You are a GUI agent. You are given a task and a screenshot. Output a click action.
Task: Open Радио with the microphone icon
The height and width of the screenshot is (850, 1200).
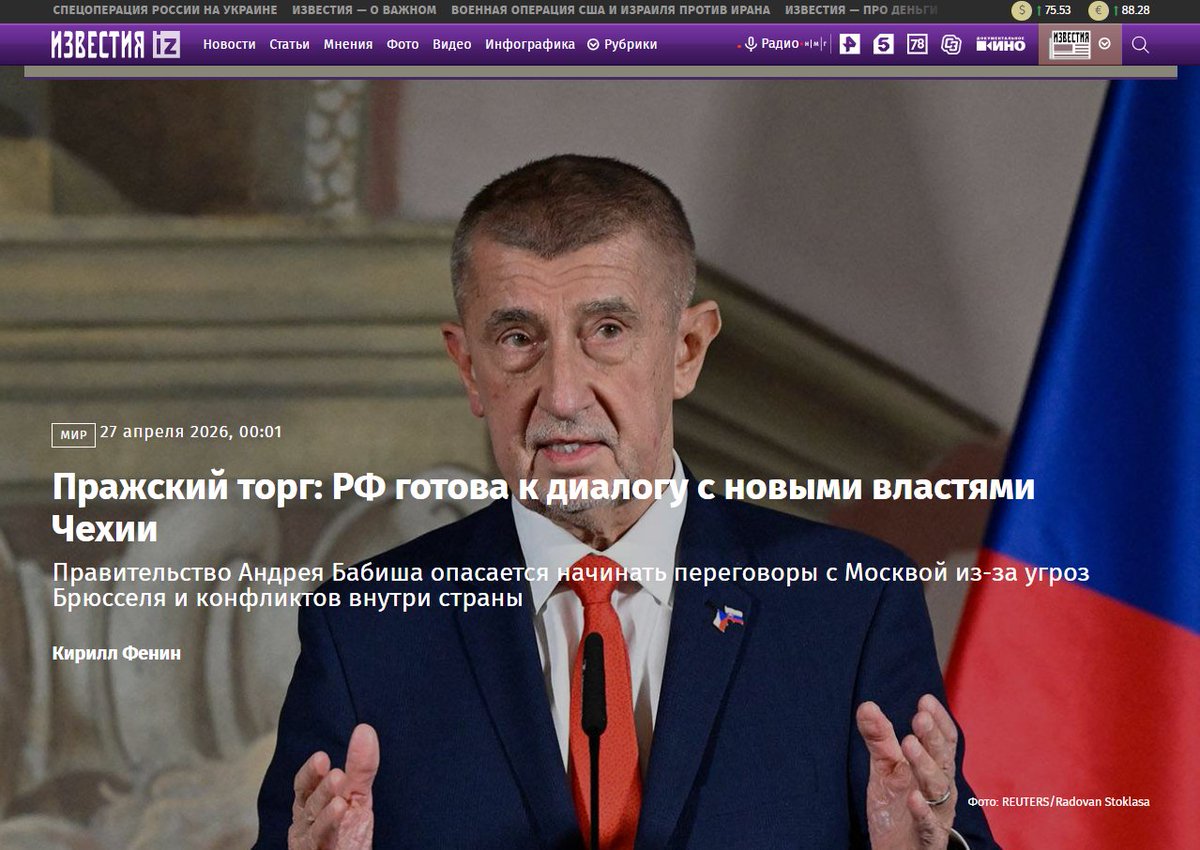[x=771, y=44]
